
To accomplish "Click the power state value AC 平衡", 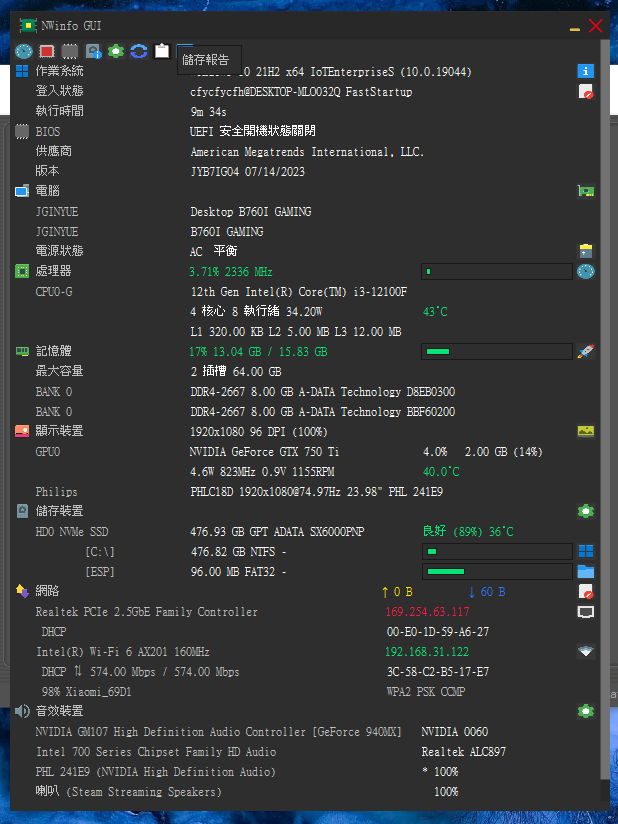I will coord(213,251).
